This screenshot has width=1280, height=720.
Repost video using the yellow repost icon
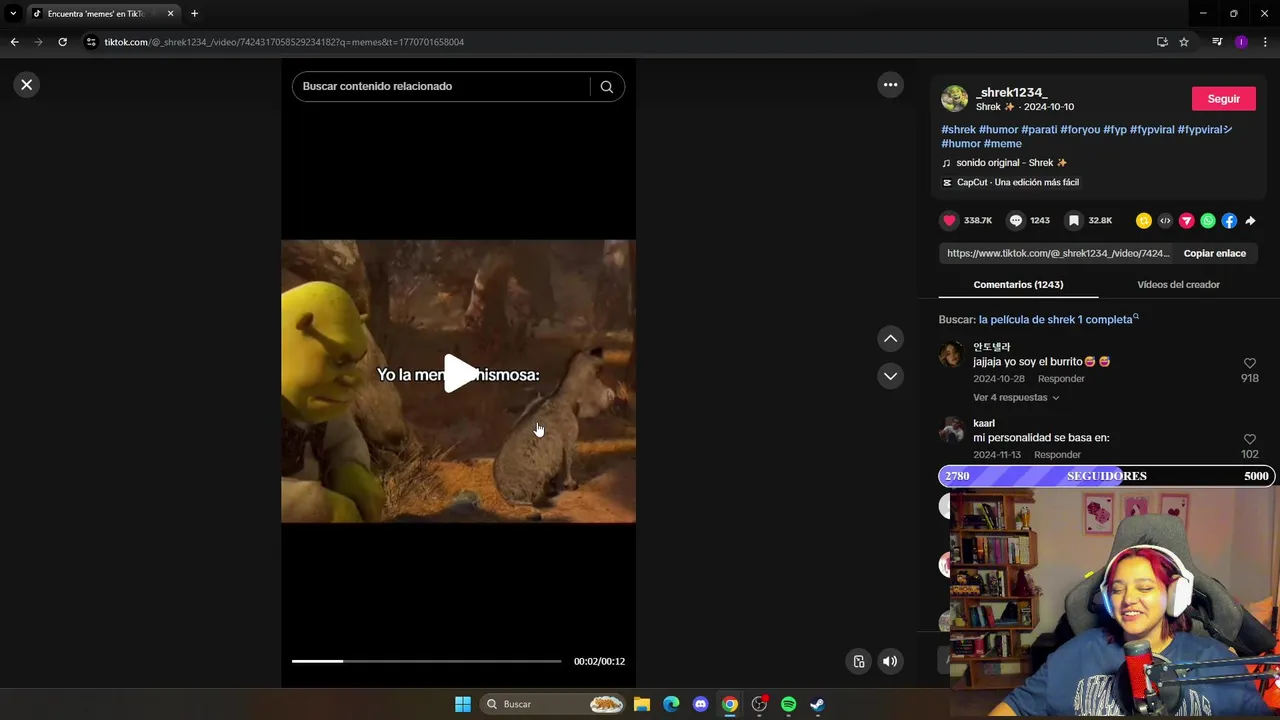click(1144, 221)
